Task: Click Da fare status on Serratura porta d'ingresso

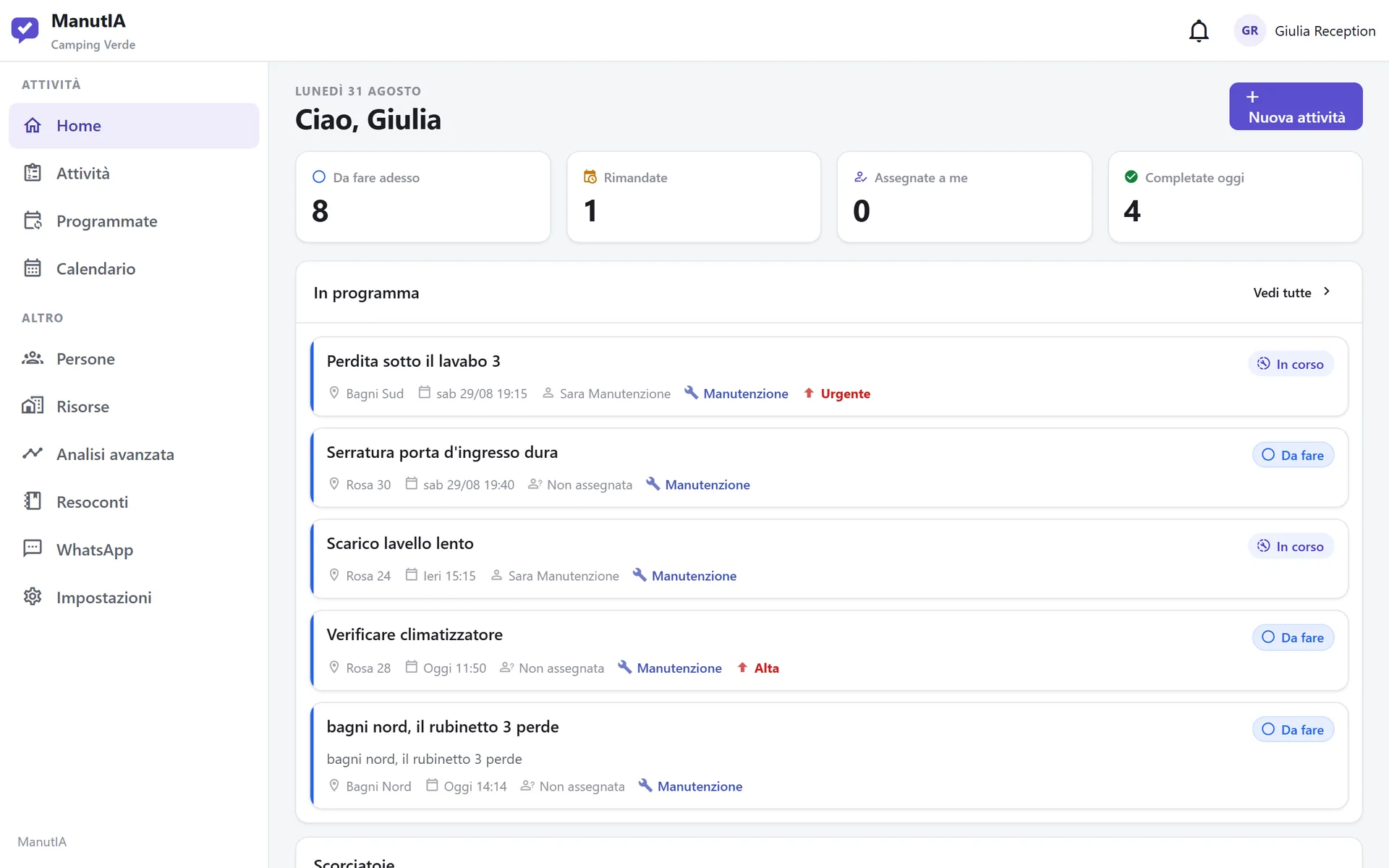Action: click(1294, 455)
